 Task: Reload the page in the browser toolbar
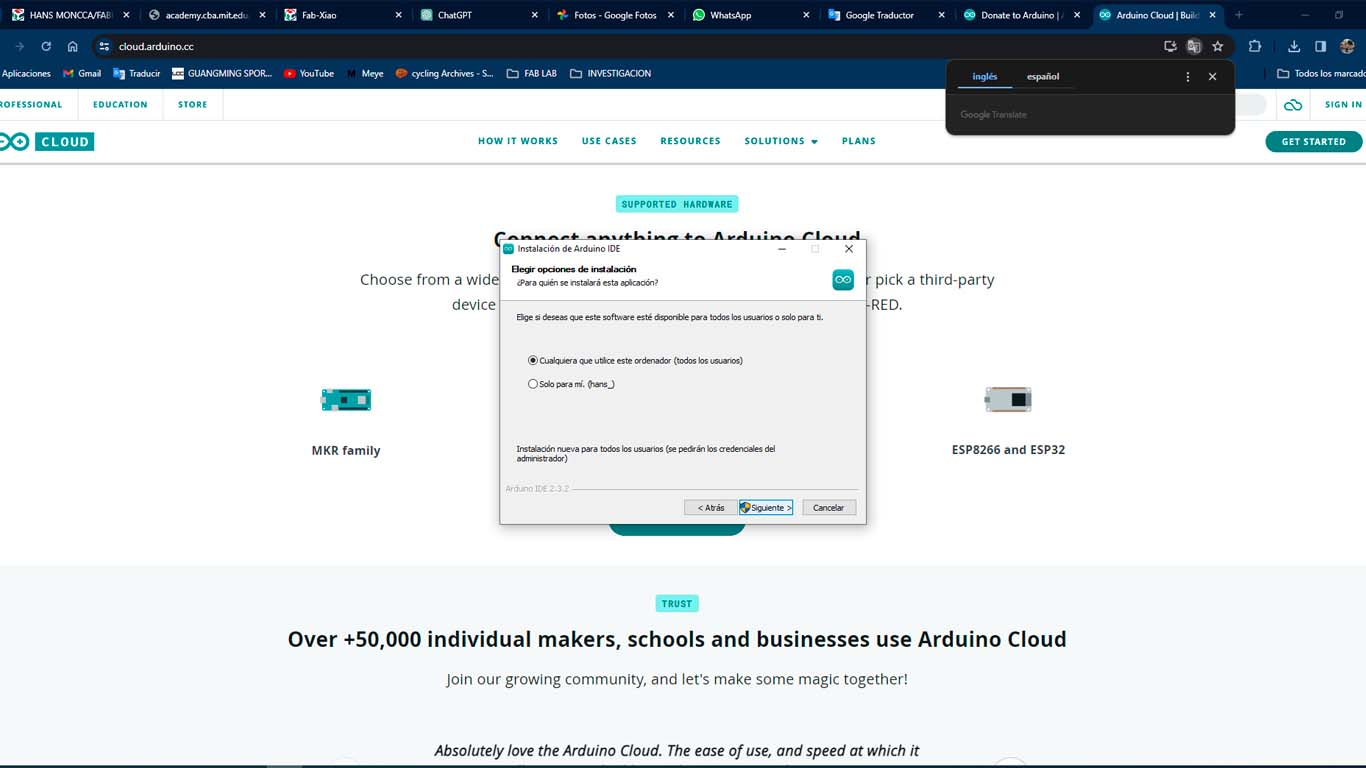click(x=46, y=46)
